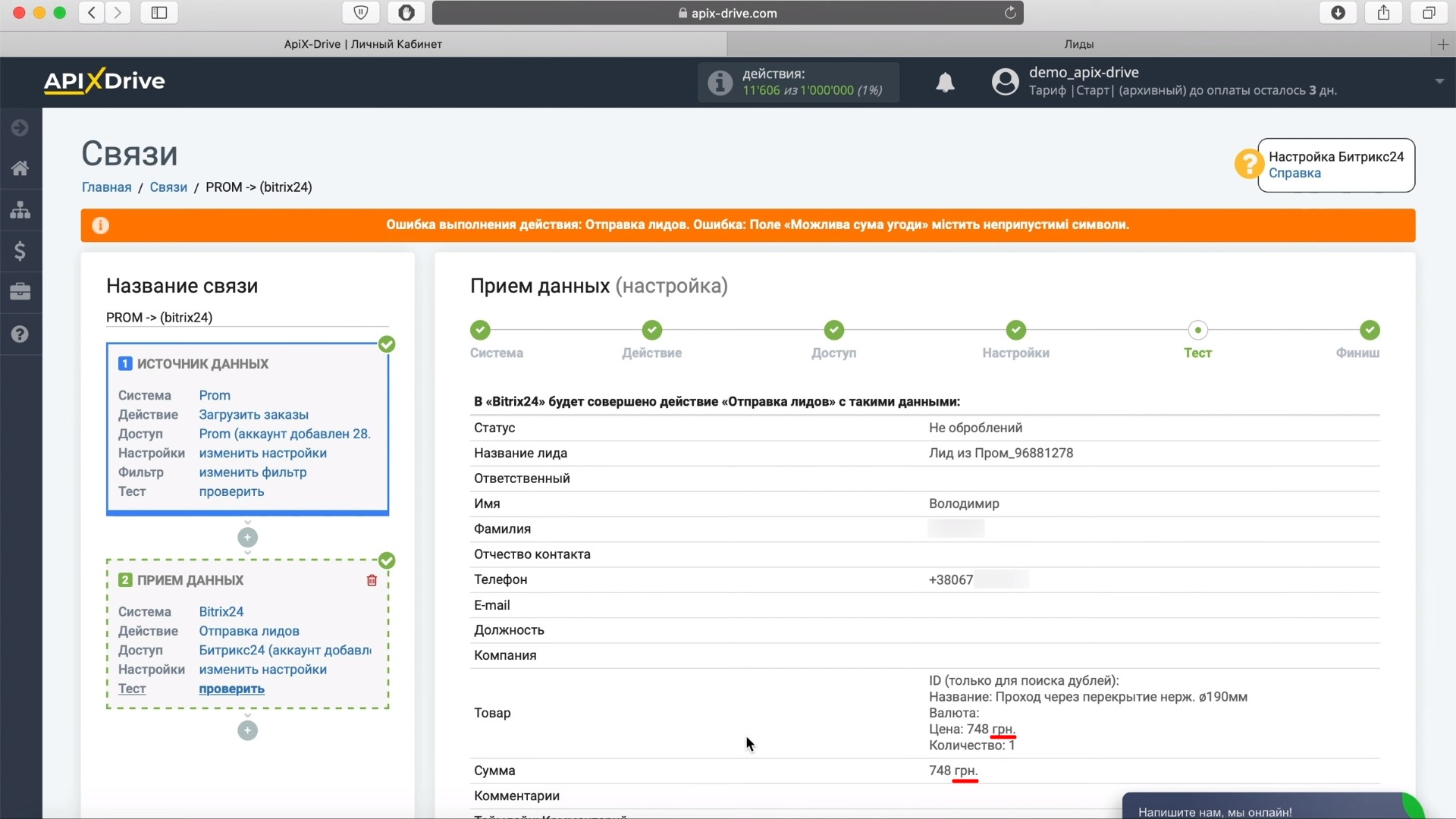The height and width of the screenshot is (819, 1456).
Task: Open the actions info icon in header
Action: click(720, 82)
